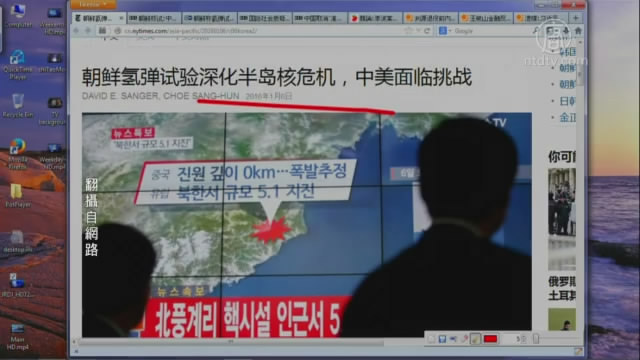This screenshot has width=640, height=360.
Task: Bookmark page with the star icon
Action: pos(408,31)
